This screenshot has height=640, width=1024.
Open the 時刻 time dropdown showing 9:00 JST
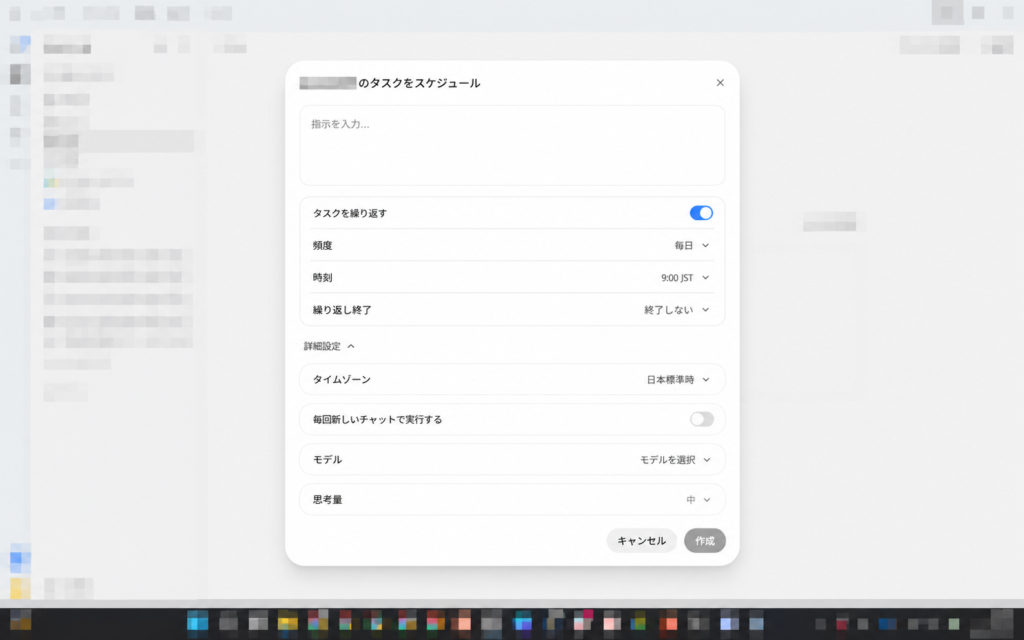685,278
